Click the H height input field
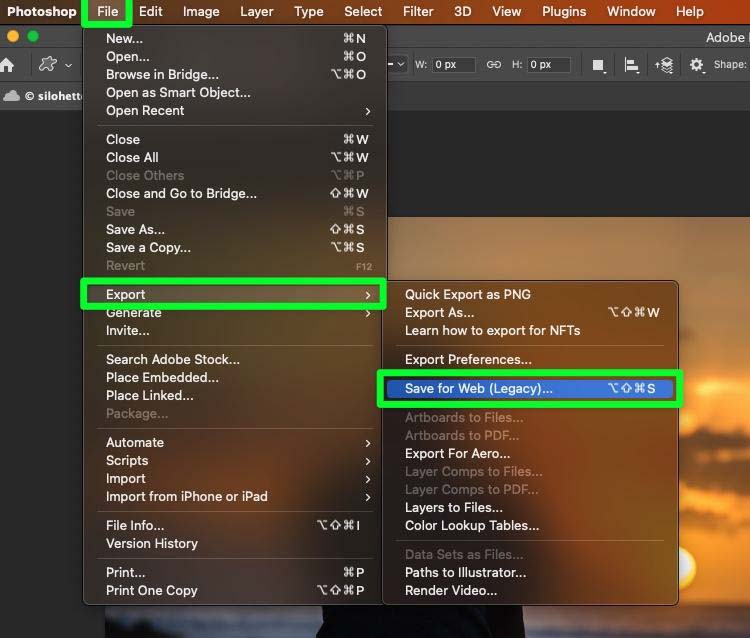The width and height of the screenshot is (750, 638). point(549,65)
